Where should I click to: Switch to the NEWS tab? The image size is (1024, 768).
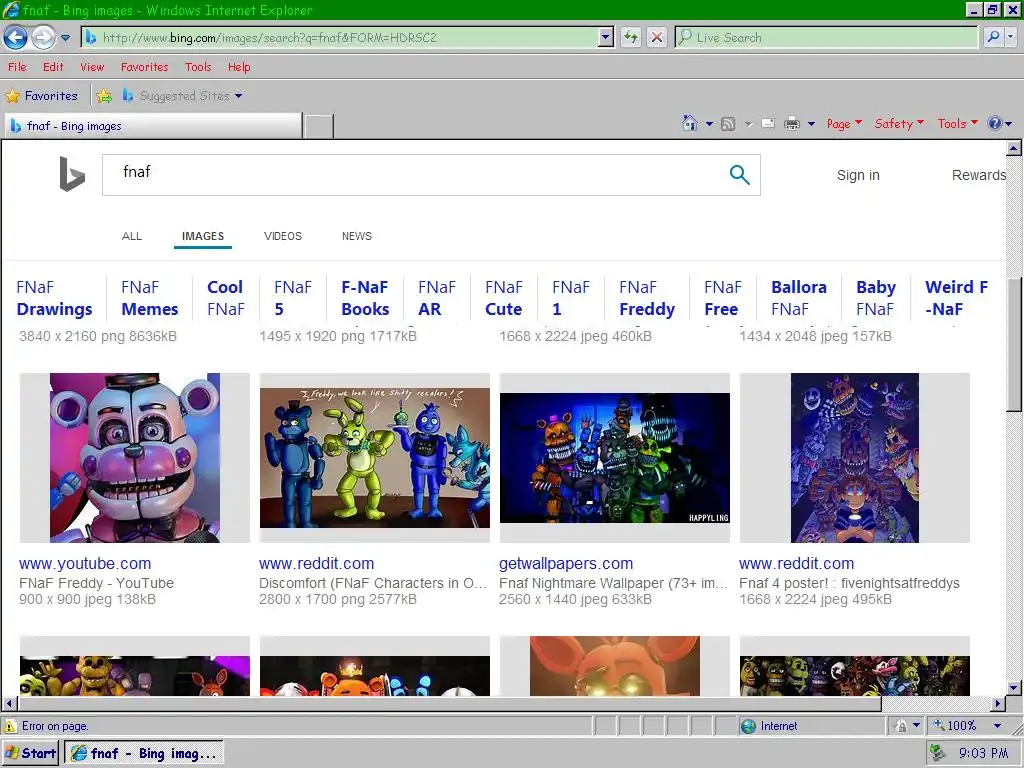tap(357, 236)
